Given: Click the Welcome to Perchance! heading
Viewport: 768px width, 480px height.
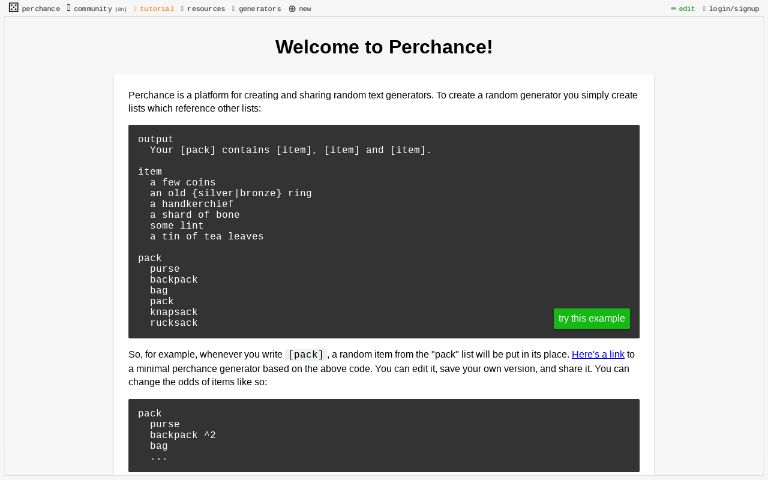Looking at the screenshot, I should point(384,47).
